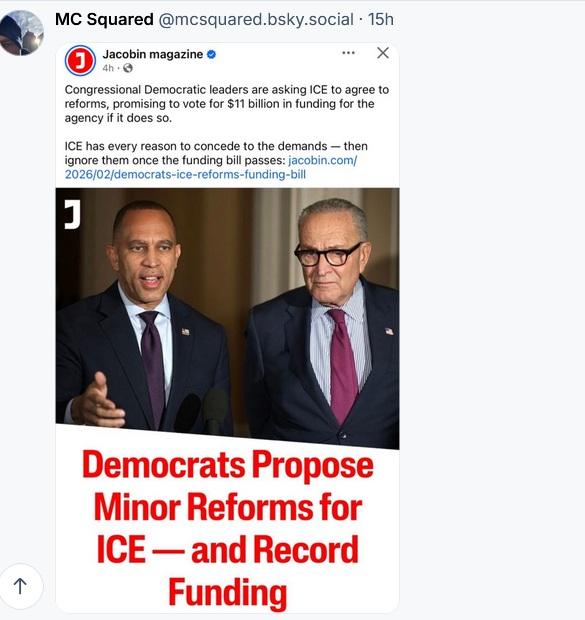The width and height of the screenshot is (585, 620).
Task: Click the red Jacobin magazine logo
Action: 80,60
